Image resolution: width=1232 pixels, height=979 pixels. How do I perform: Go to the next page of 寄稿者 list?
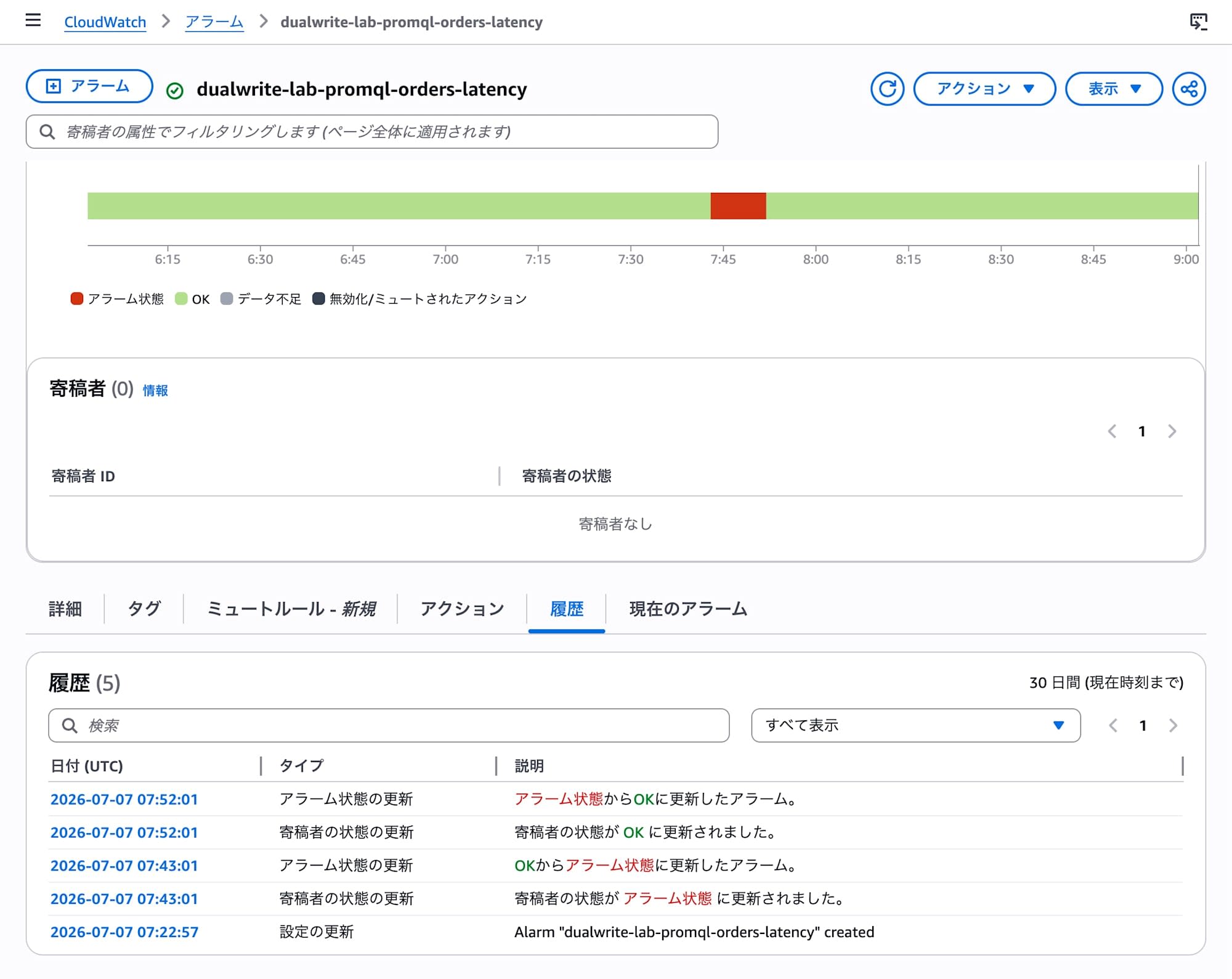1172,431
